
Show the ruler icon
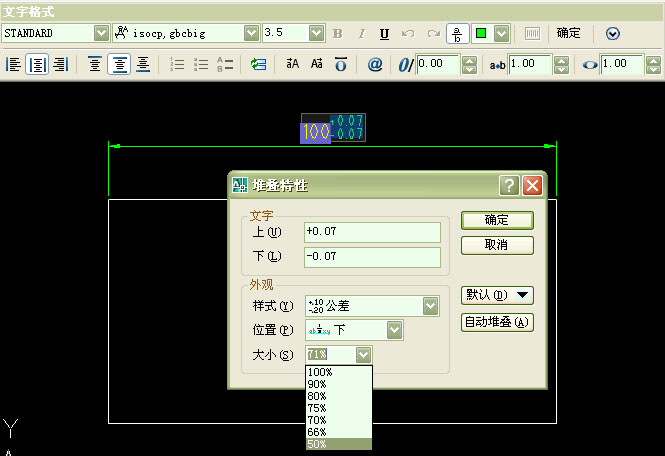[532, 34]
